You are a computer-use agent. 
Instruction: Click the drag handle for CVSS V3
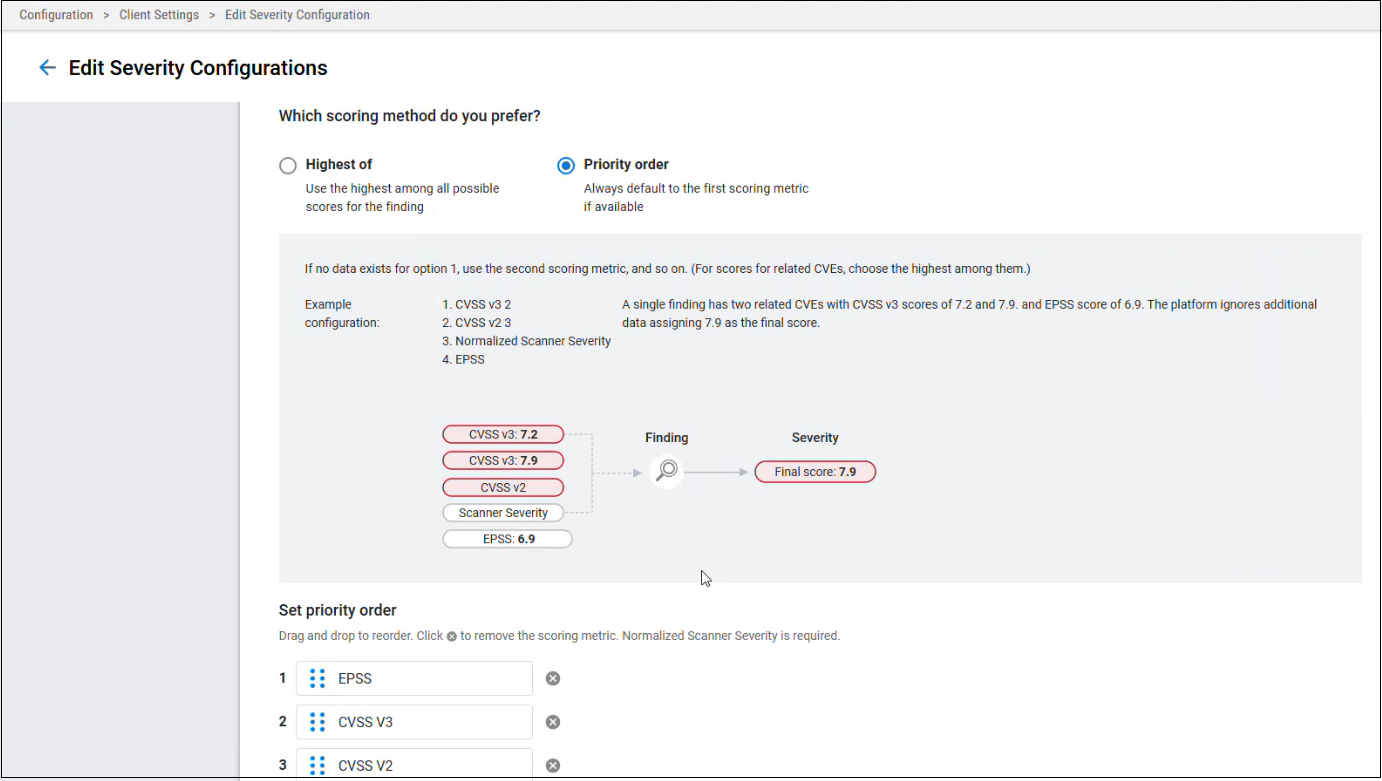(x=317, y=722)
